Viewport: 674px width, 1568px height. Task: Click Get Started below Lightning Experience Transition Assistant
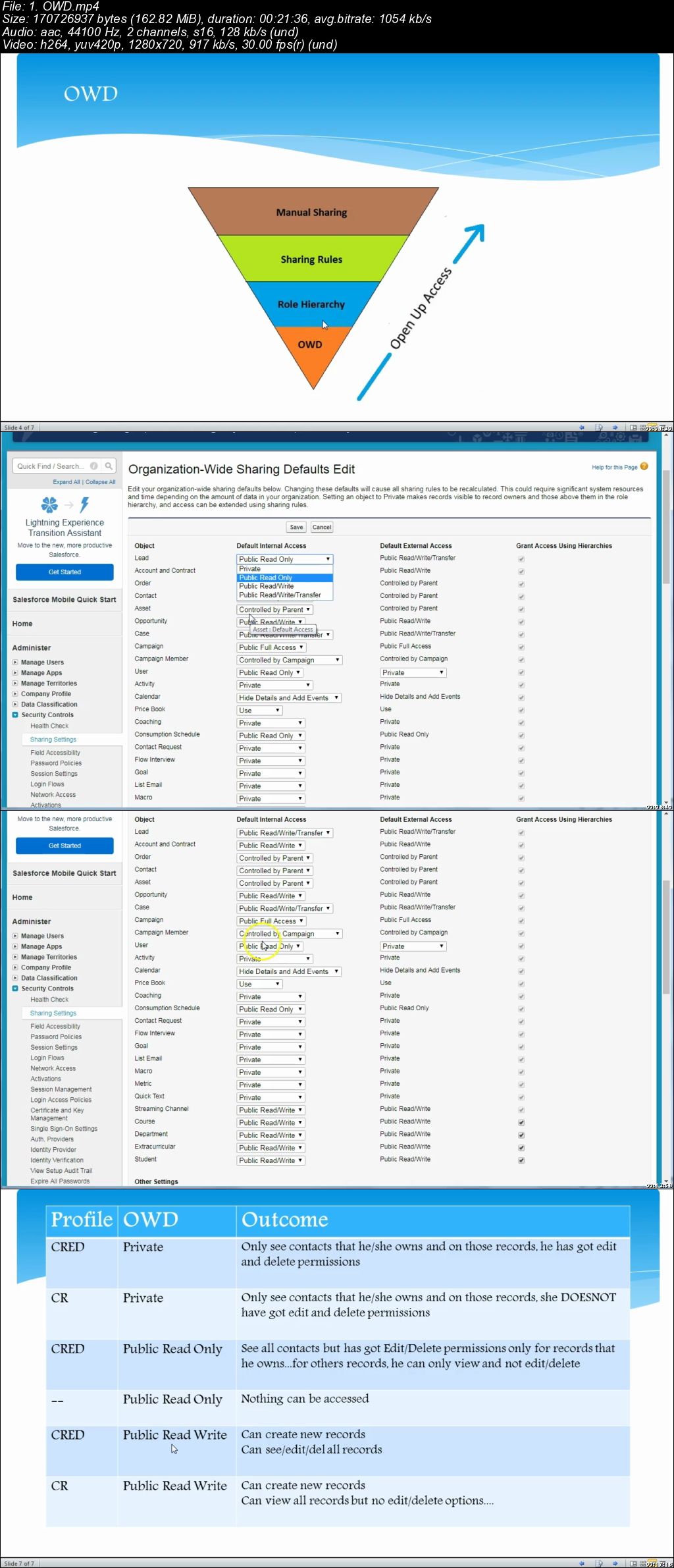(65, 572)
